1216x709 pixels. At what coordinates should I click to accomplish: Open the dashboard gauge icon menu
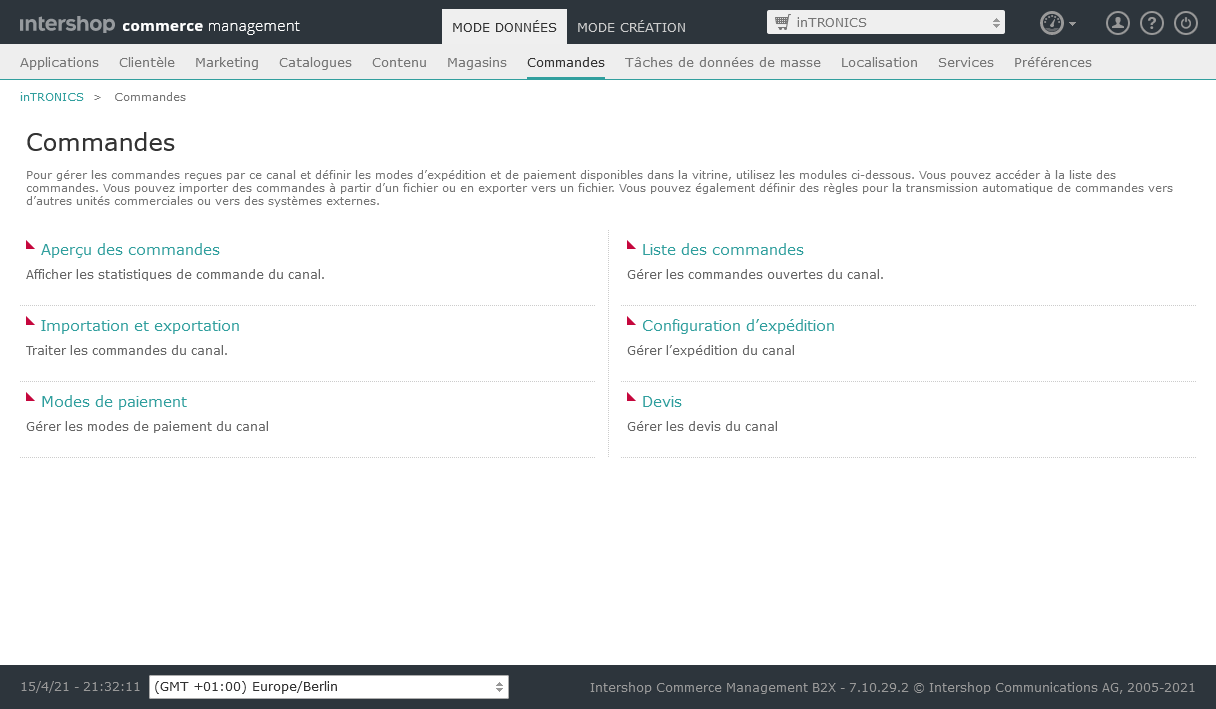pyautogui.click(x=1057, y=23)
